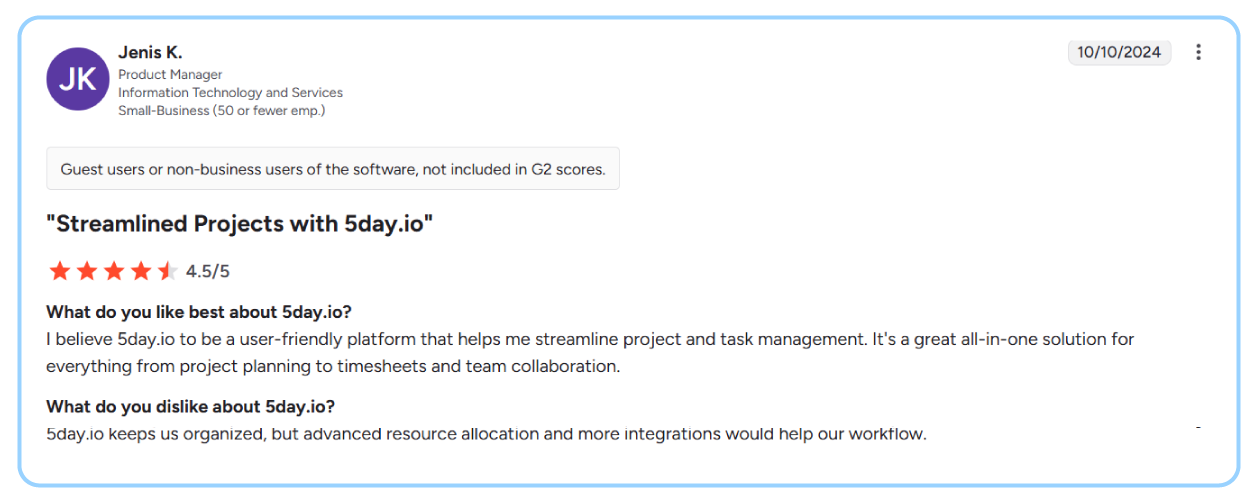Click the fourth rating star
This screenshot has width=1258, height=503.
(x=141, y=271)
